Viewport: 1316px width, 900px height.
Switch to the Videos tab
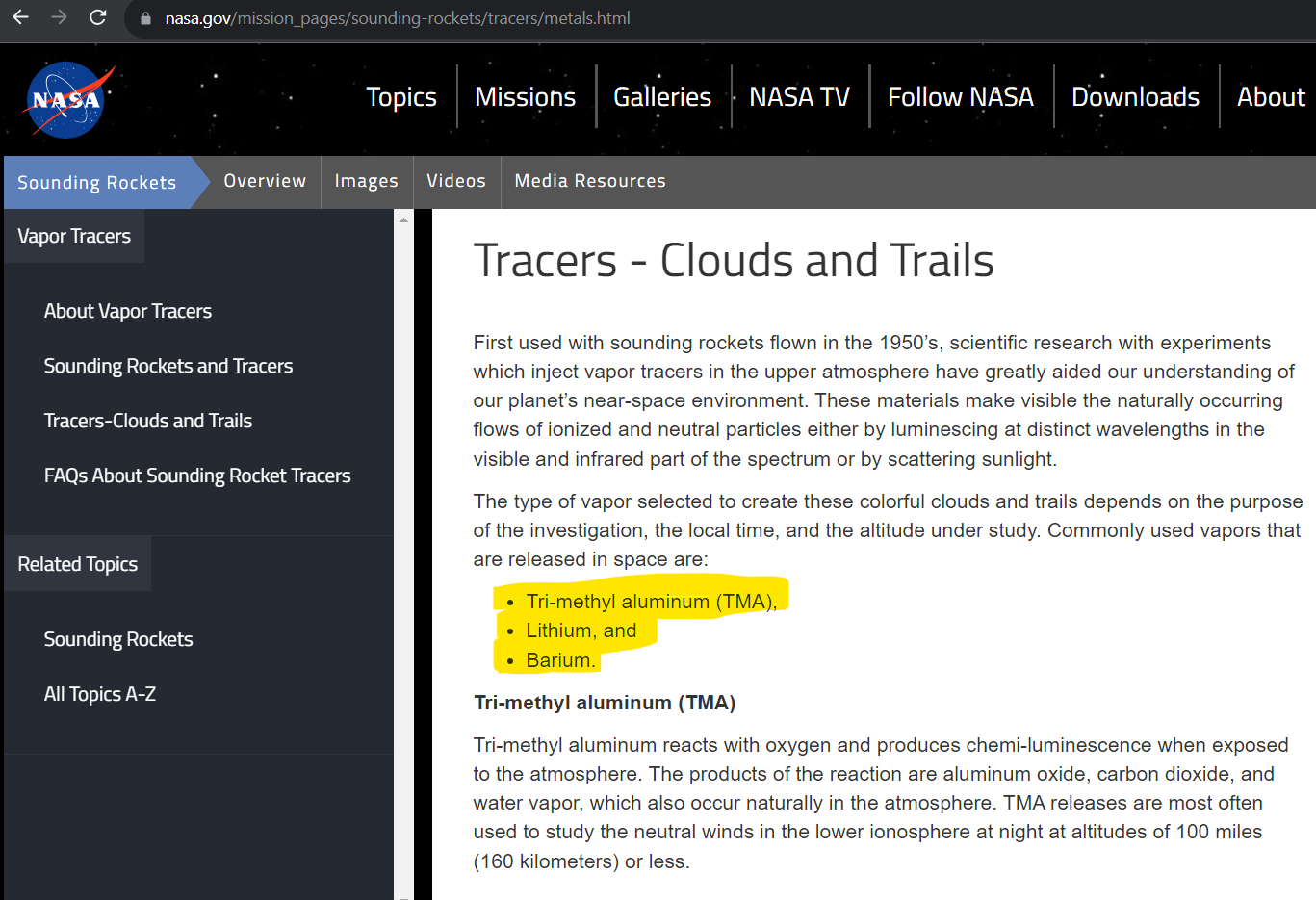point(456,181)
